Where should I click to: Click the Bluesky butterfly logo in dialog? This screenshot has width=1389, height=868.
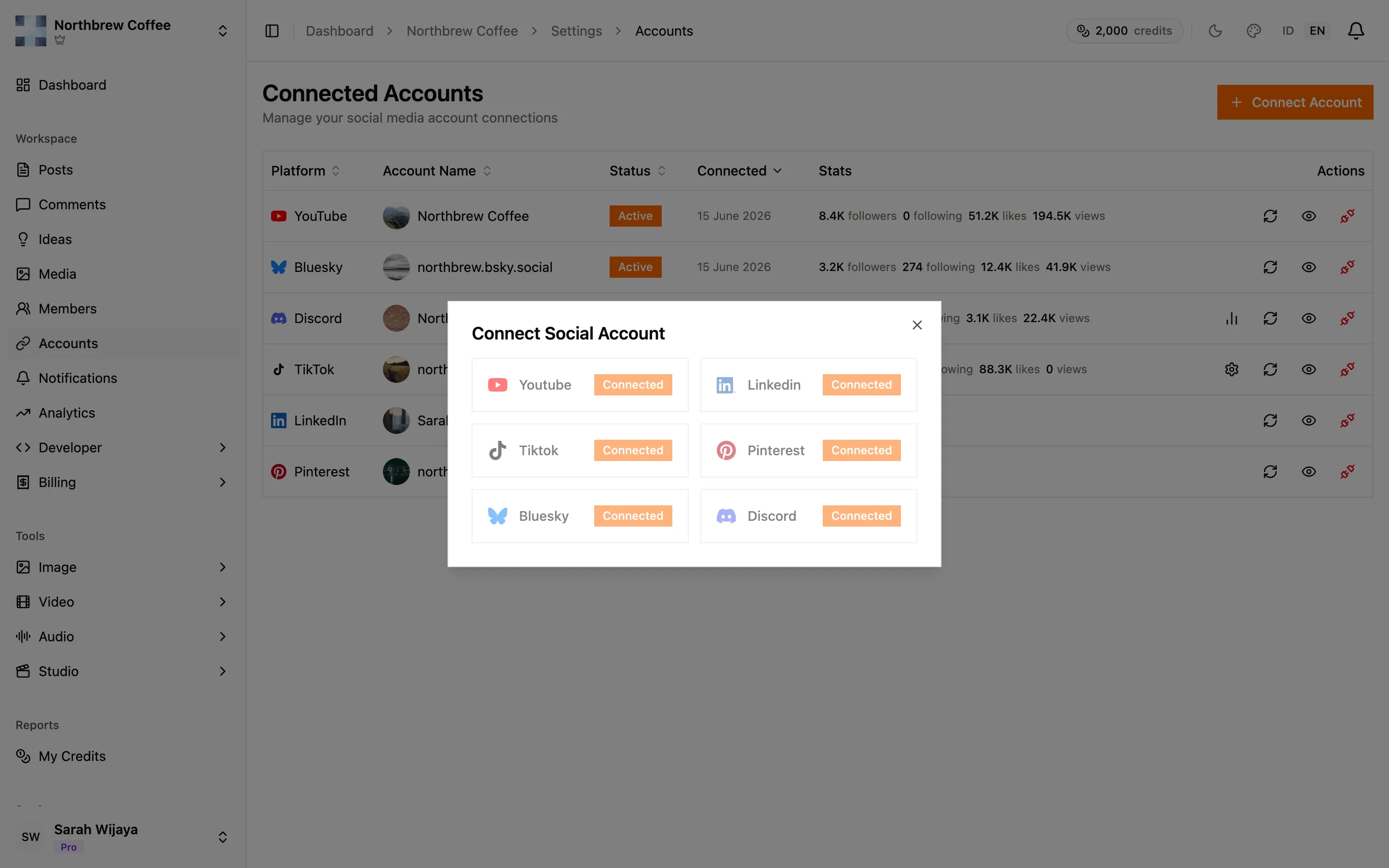click(498, 515)
